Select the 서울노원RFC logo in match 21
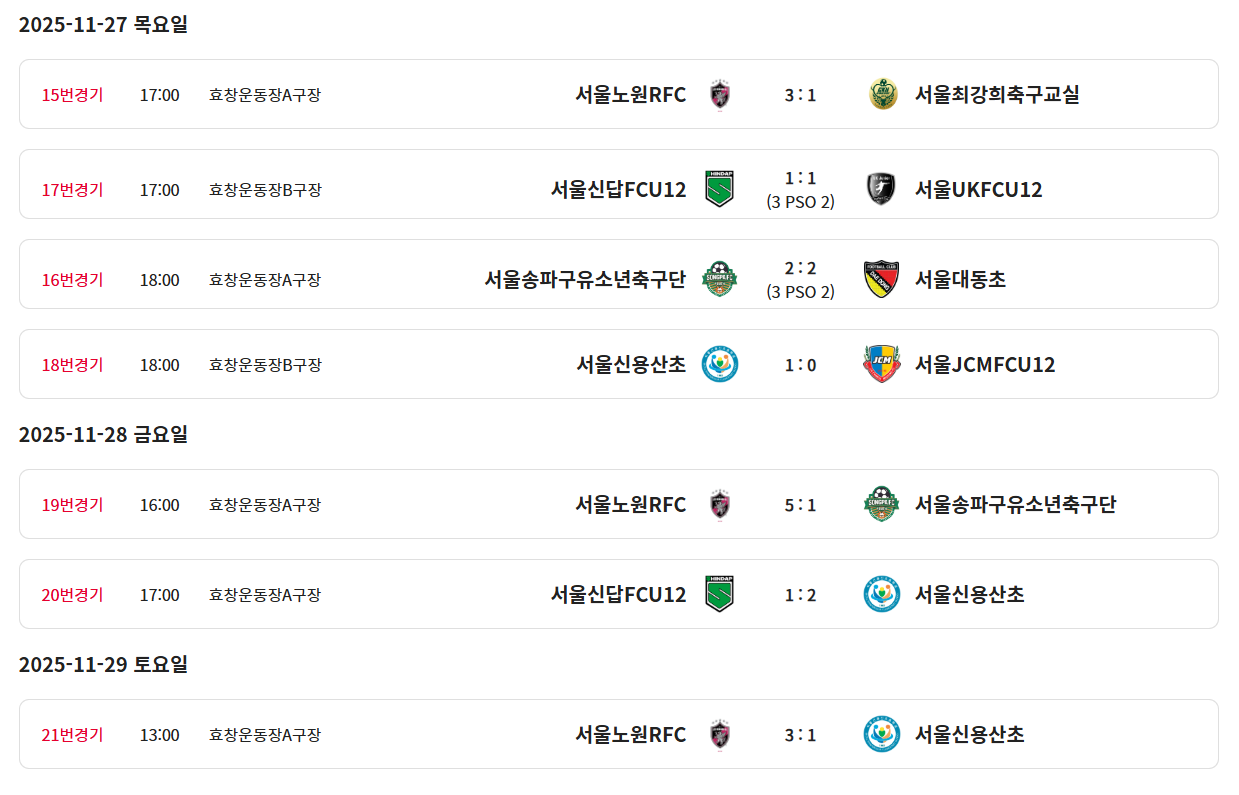1239x795 pixels. point(720,735)
